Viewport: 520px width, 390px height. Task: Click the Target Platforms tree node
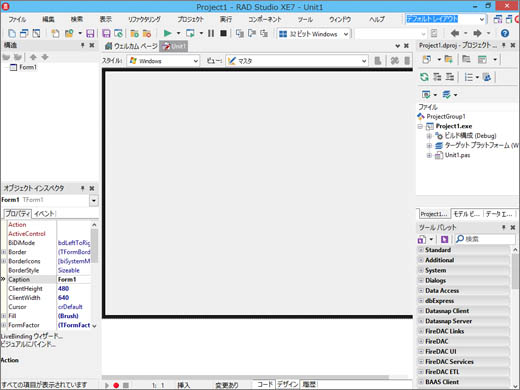pyautogui.click(x=481, y=145)
